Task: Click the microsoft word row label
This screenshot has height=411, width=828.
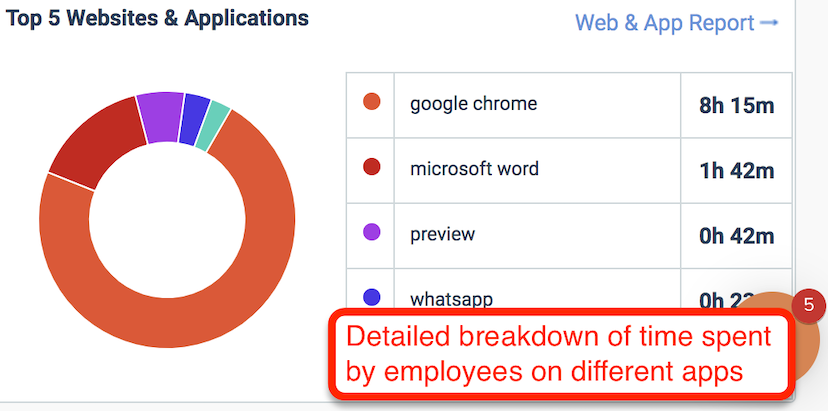Action: coord(475,169)
